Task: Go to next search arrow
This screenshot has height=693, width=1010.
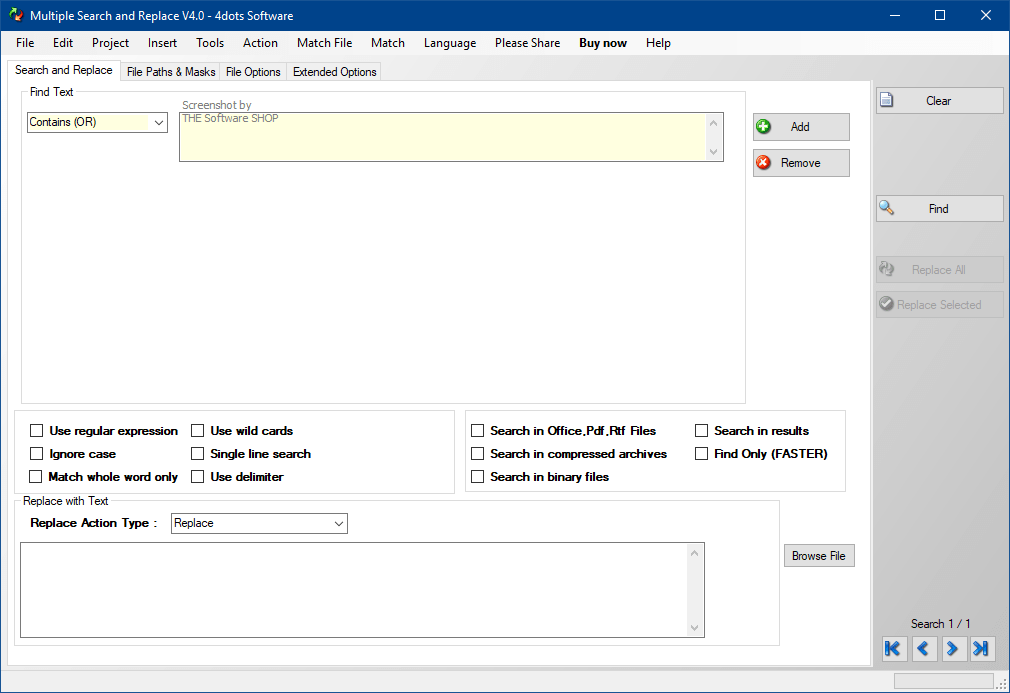Action: pyautogui.click(x=952, y=649)
